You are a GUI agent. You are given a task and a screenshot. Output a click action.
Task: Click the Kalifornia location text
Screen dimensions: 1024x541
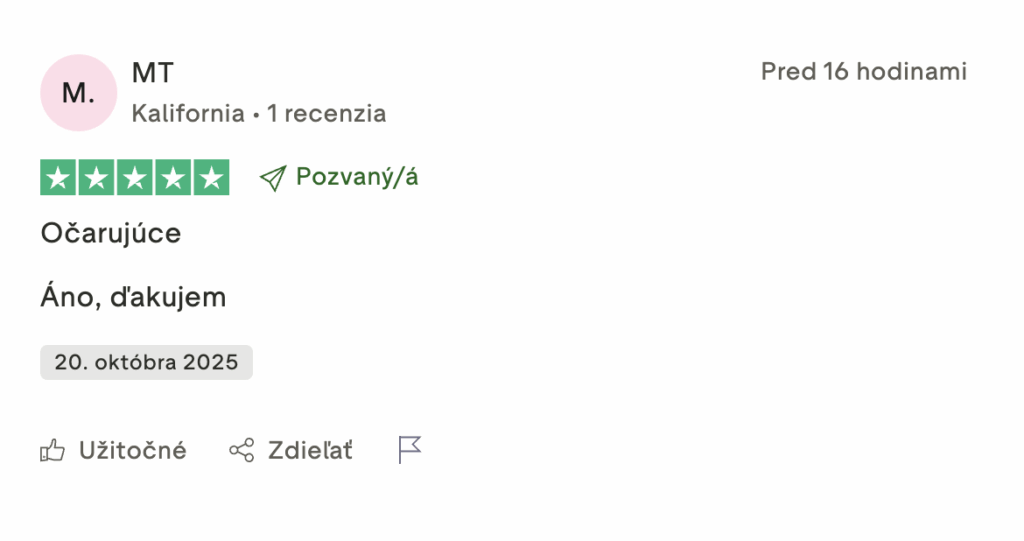188,114
